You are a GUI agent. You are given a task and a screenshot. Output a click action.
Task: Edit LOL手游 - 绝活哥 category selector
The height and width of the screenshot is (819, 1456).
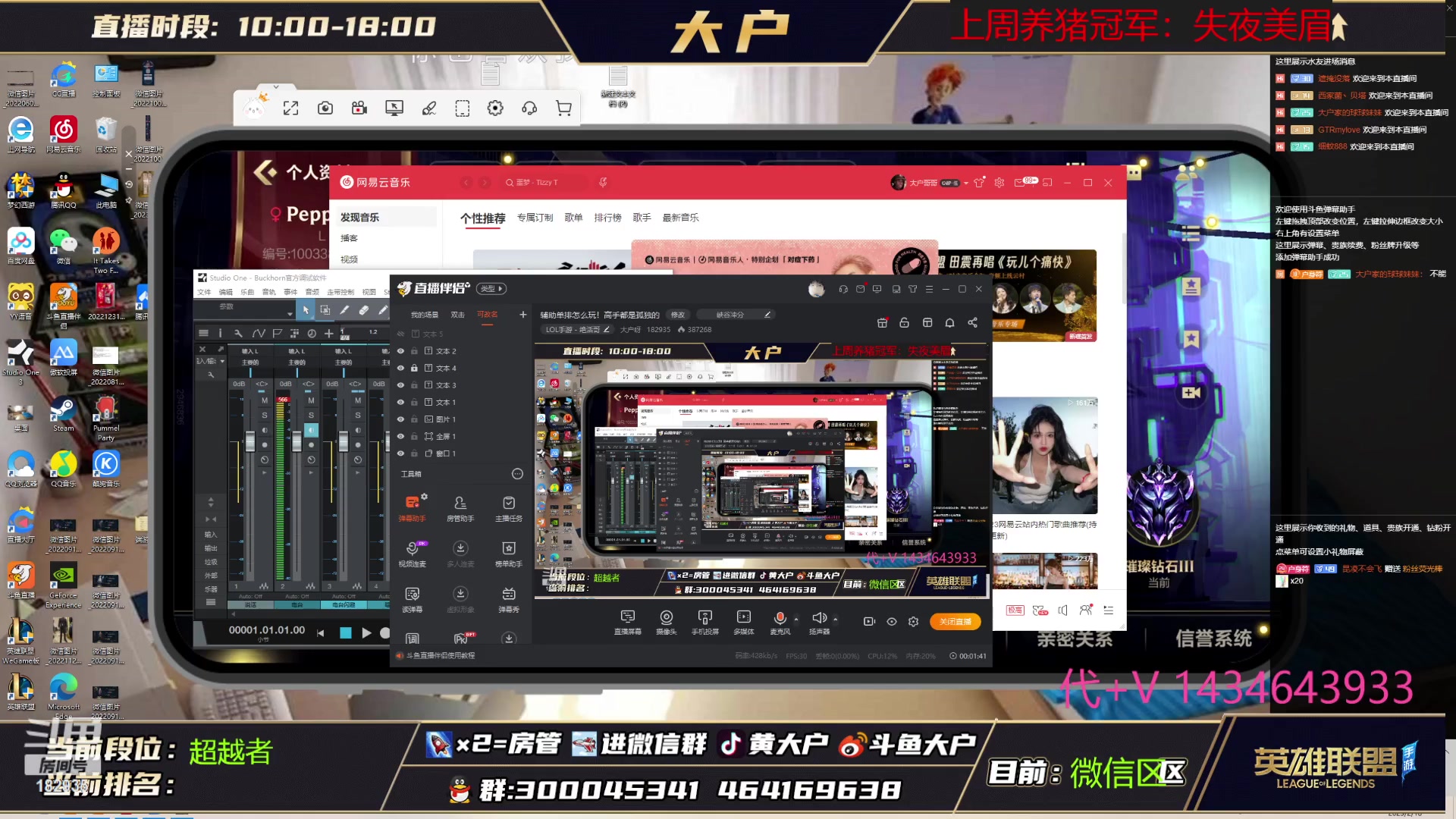click(577, 330)
